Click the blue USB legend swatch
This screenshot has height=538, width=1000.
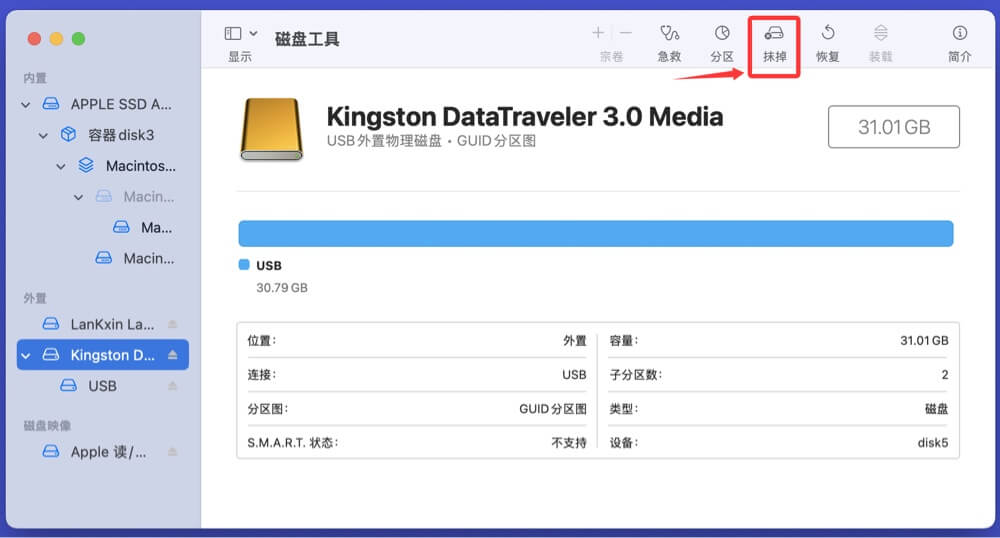[244, 265]
